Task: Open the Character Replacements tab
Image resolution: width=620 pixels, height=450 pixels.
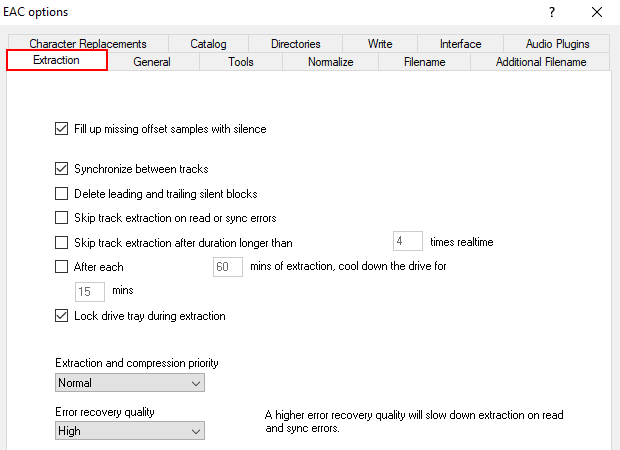Action: point(88,43)
